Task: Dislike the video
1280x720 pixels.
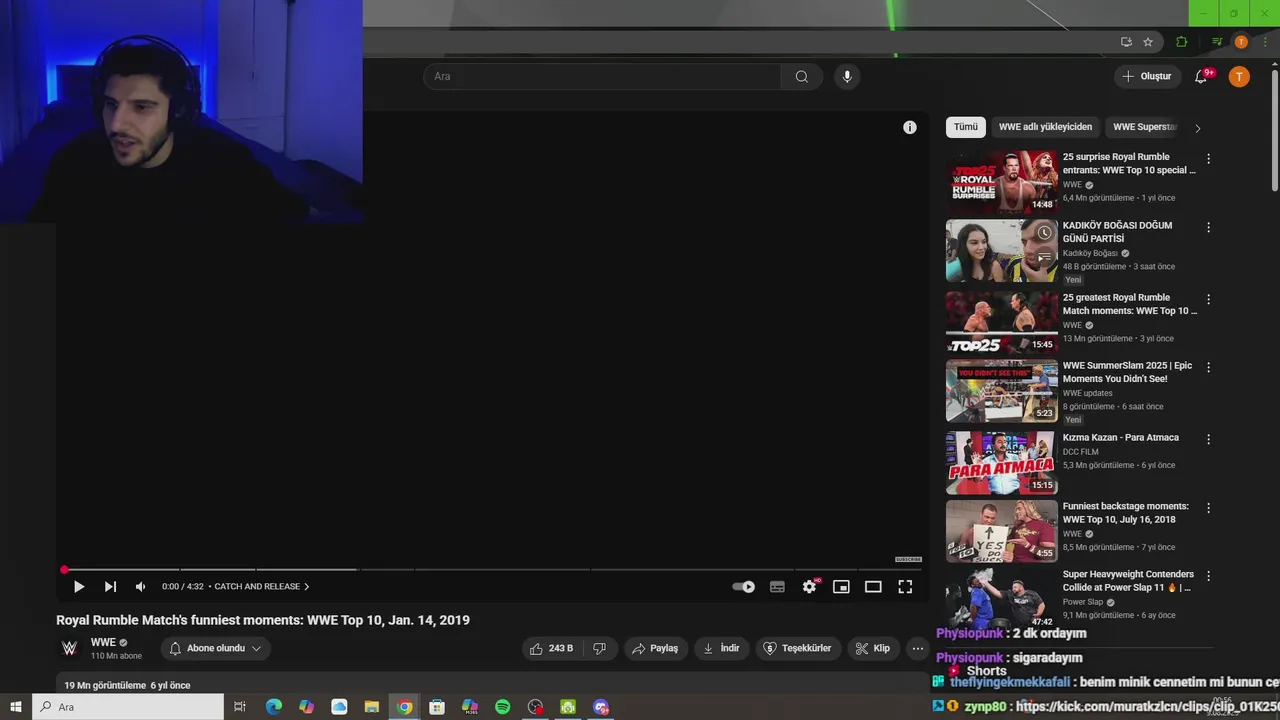Action: point(599,648)
